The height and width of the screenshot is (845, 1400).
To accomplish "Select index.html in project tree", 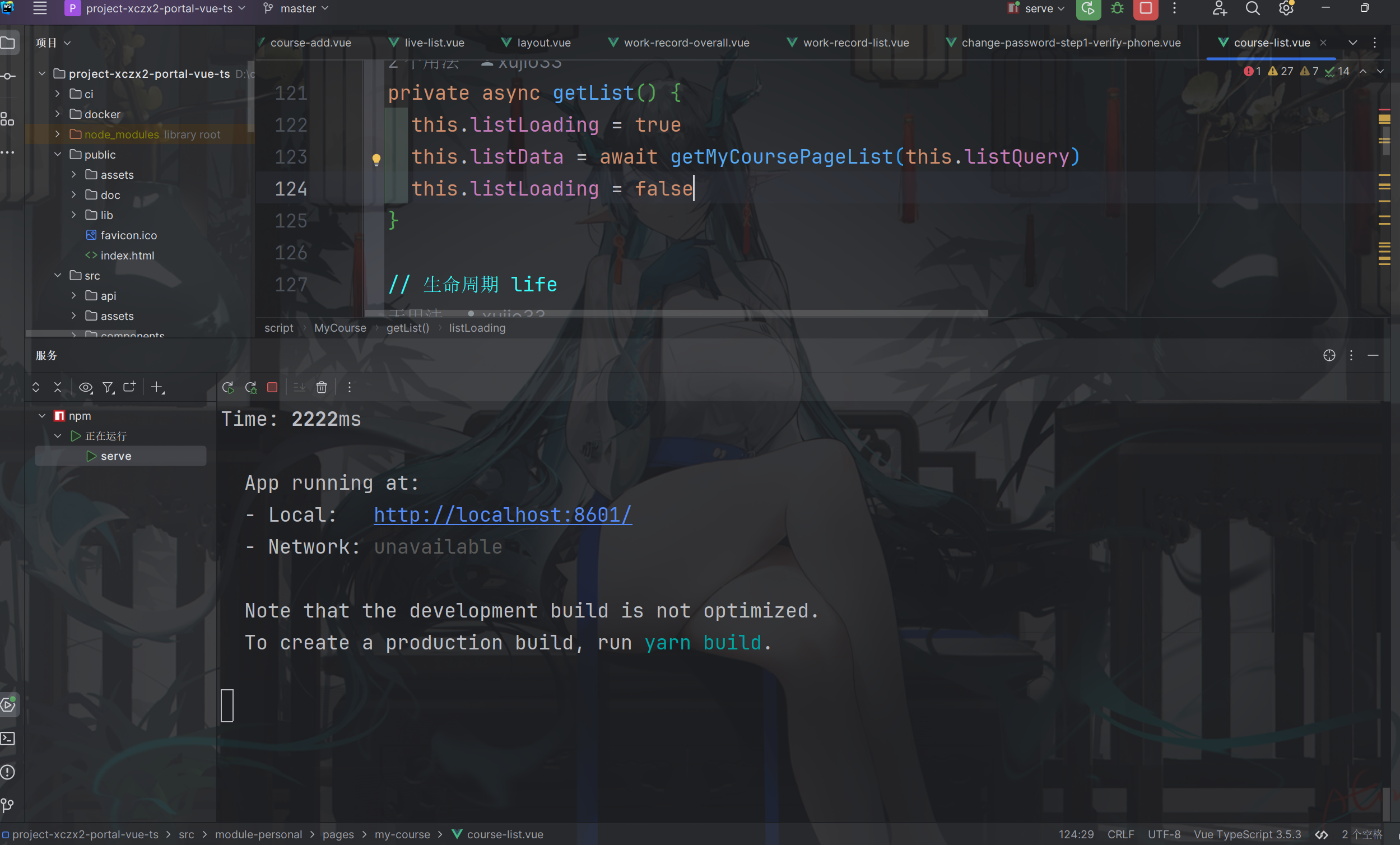I will pyautogui.click(x=127, y=256).
